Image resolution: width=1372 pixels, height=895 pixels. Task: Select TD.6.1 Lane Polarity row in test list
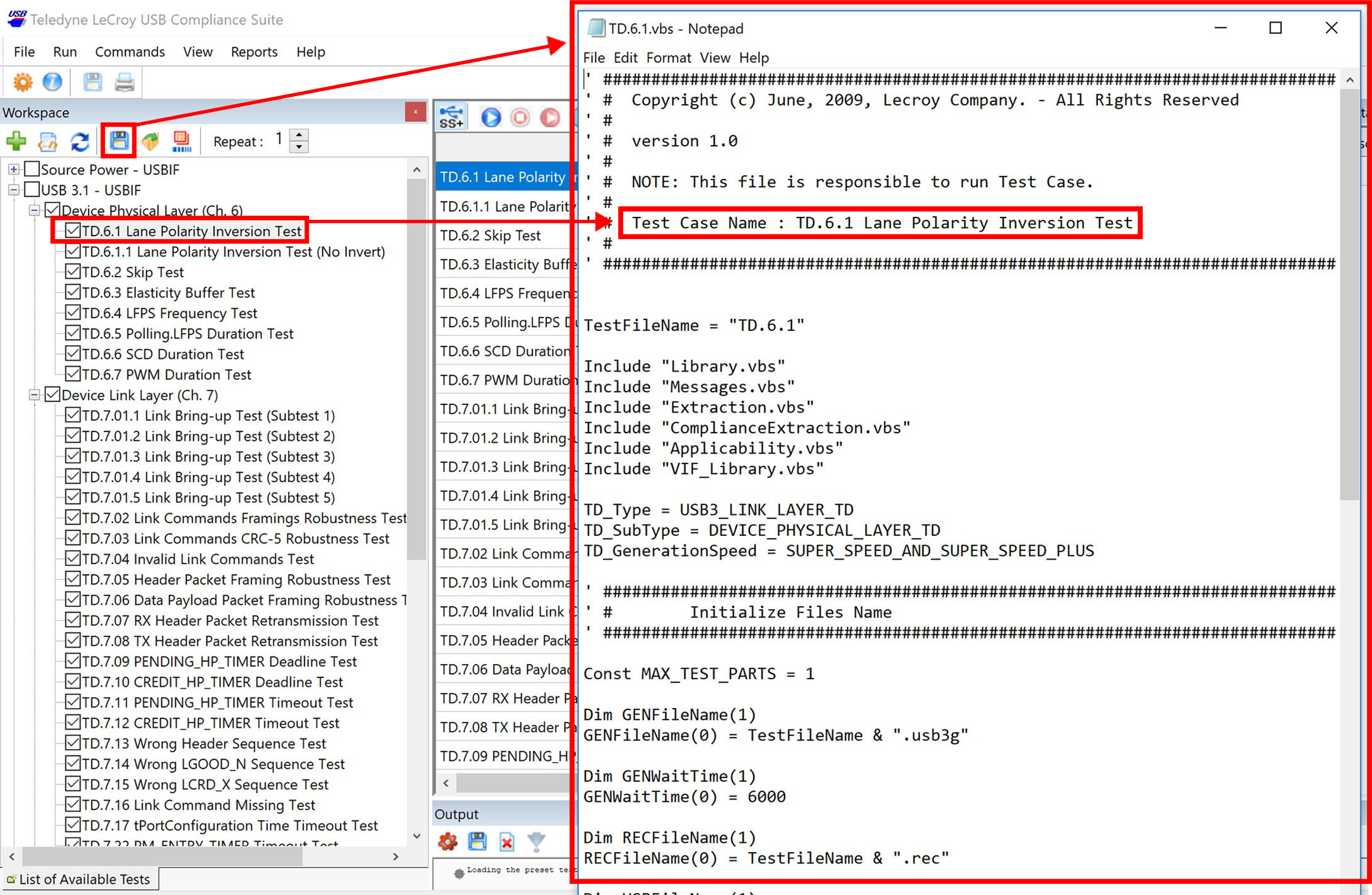coord(504,177)
